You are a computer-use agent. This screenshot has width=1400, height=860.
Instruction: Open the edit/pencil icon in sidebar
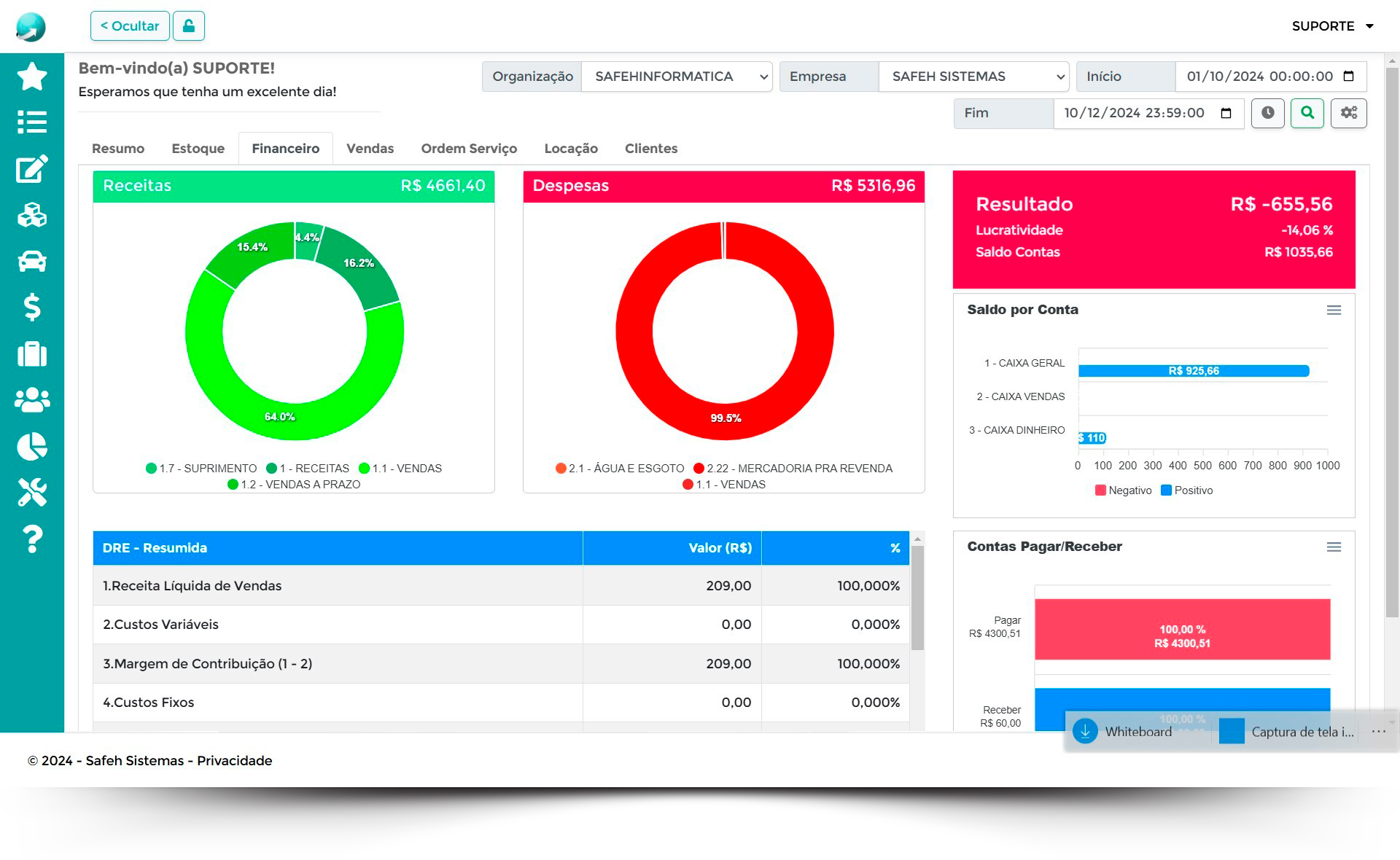pos(32,168)
